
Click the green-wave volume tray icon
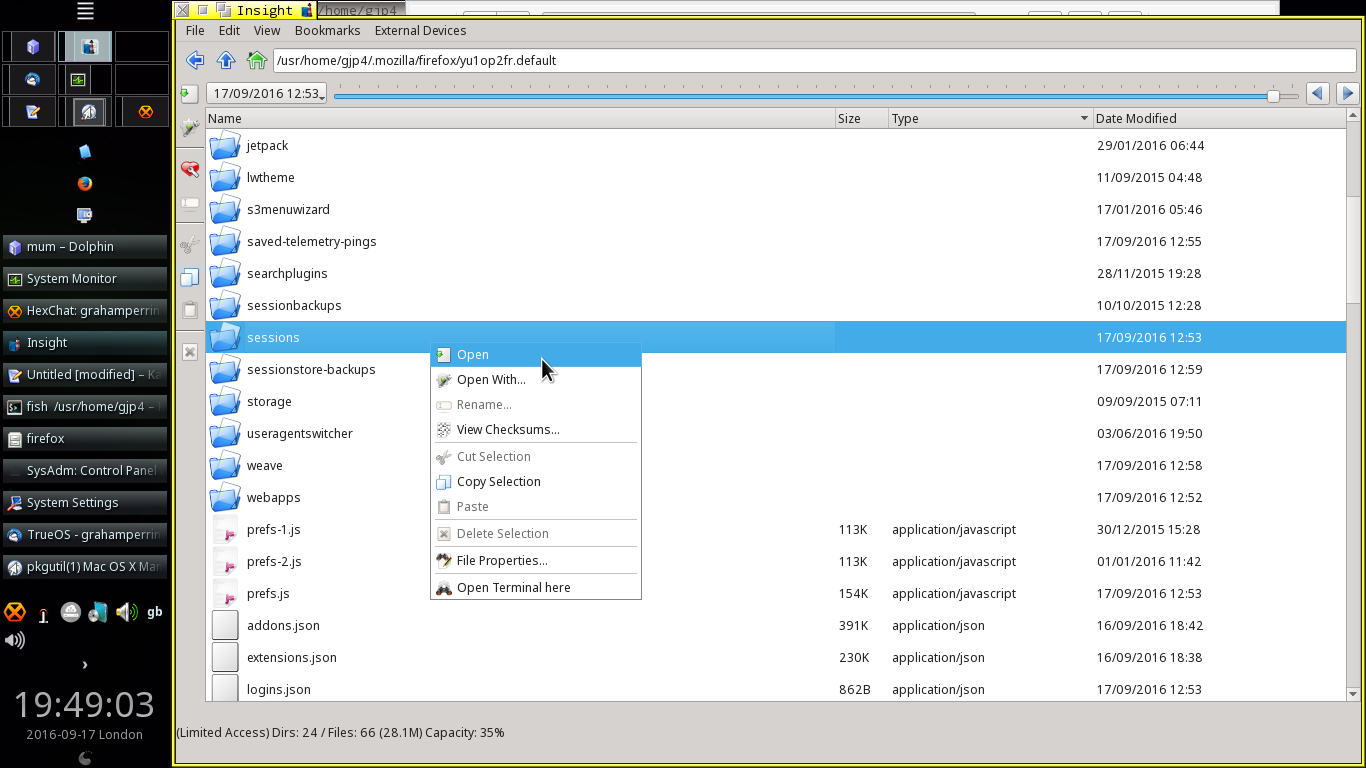click(x=126, y=612)
